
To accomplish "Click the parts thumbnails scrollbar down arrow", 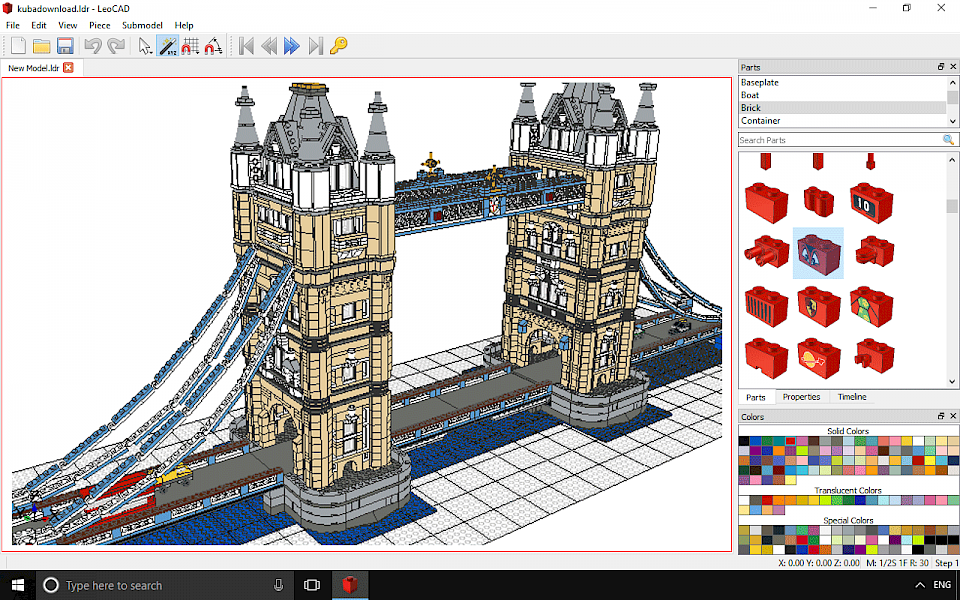I will pyautogui.click(x=952, y=381).
